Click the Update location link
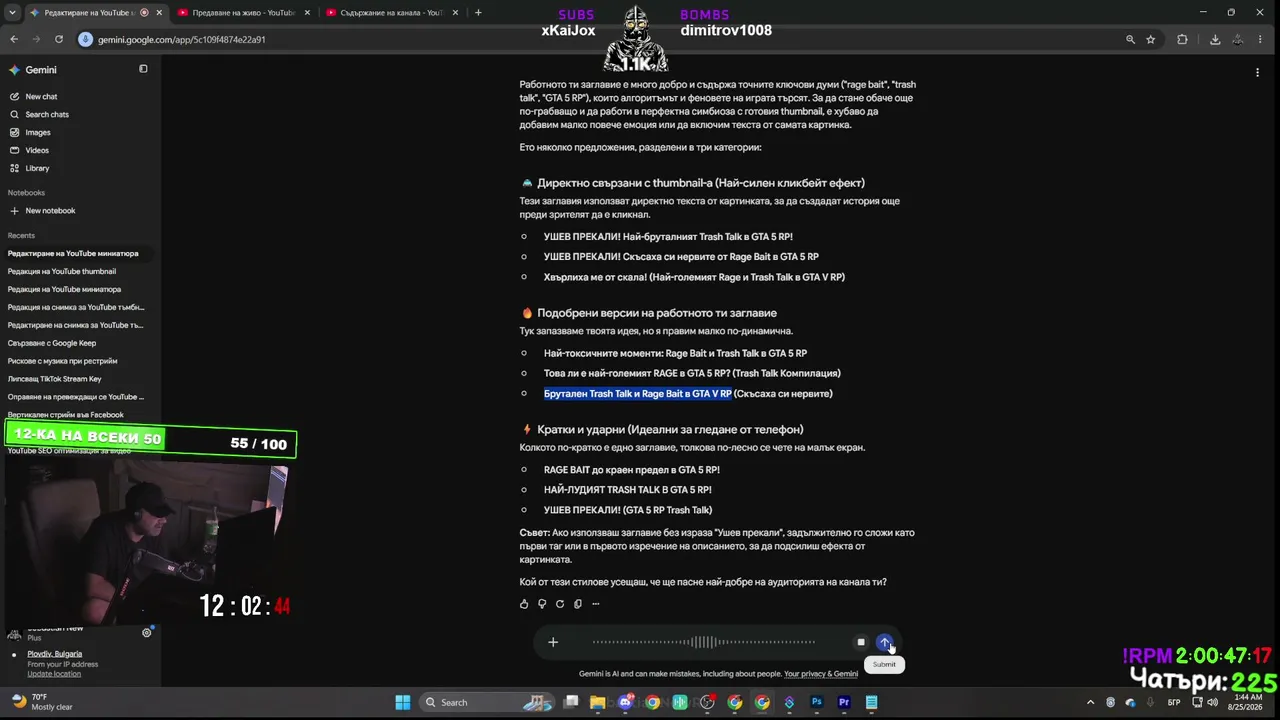Image resolution: width=1280 pixels, height=720 pixels. pos(54,674)
